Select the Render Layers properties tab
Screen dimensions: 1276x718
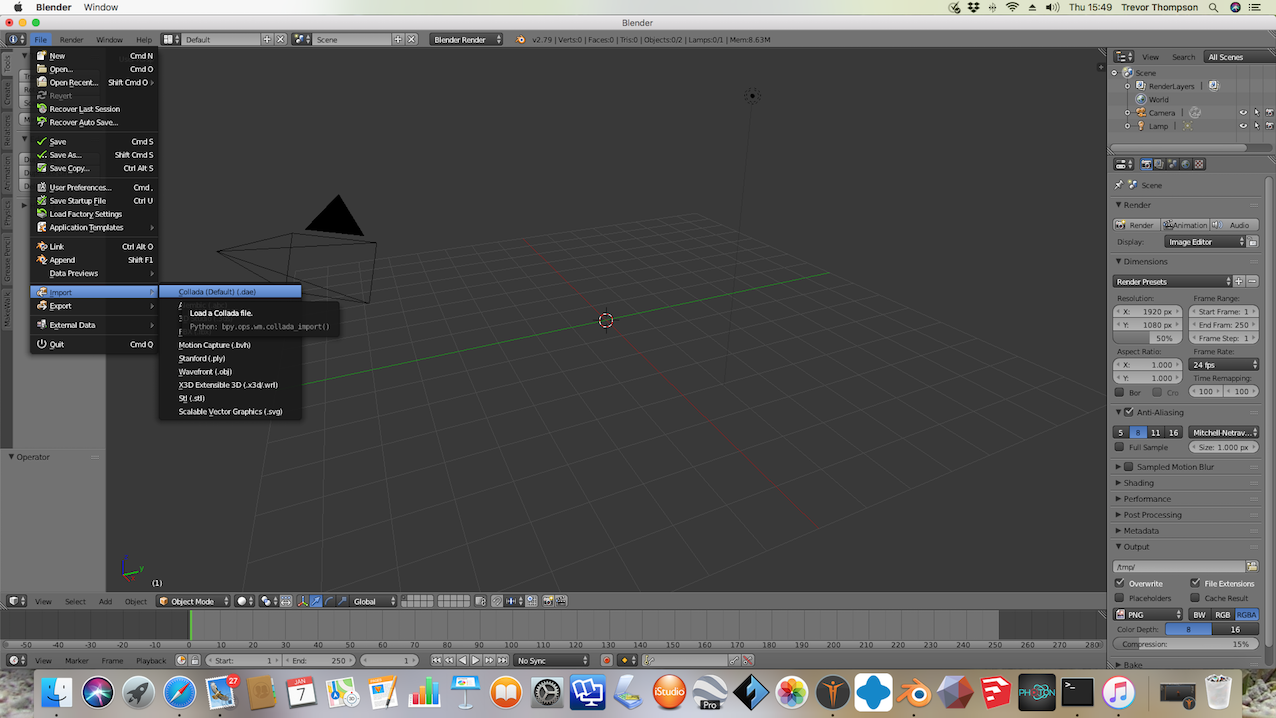tap(1159, 165)
